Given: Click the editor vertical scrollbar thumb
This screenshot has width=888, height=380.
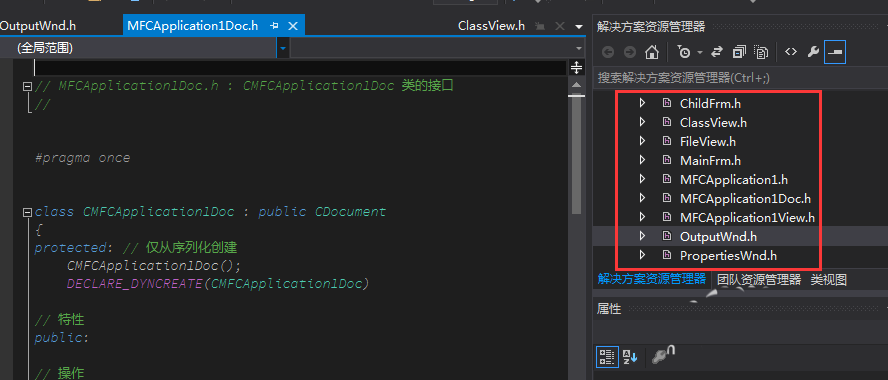Looking at the screenshot, I should 577,154.
